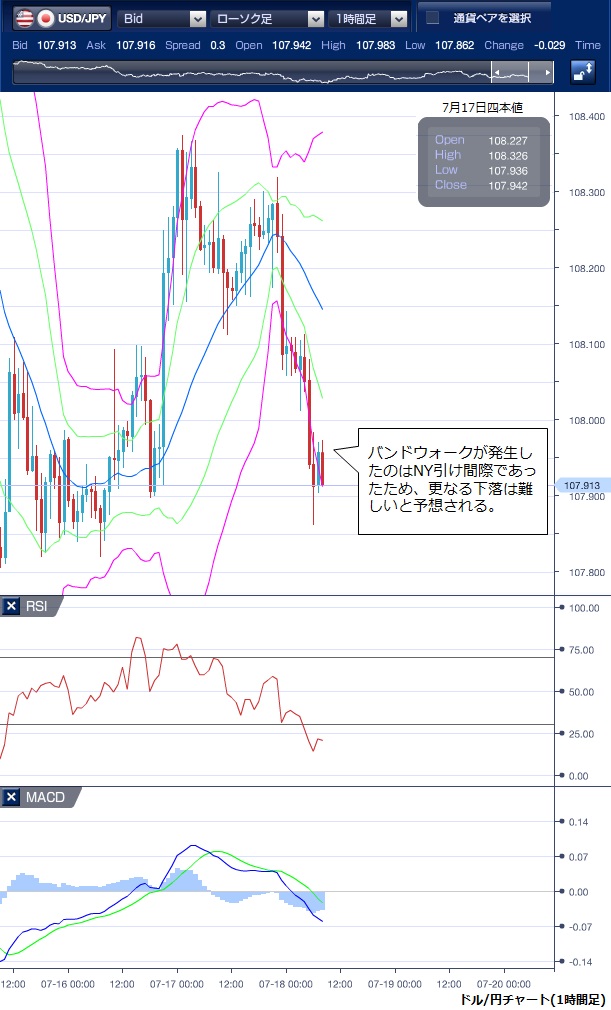Screen dimensions: 611x1010
Task: Click the 07-17 00:00 time axis label
Action: point(176,983)
